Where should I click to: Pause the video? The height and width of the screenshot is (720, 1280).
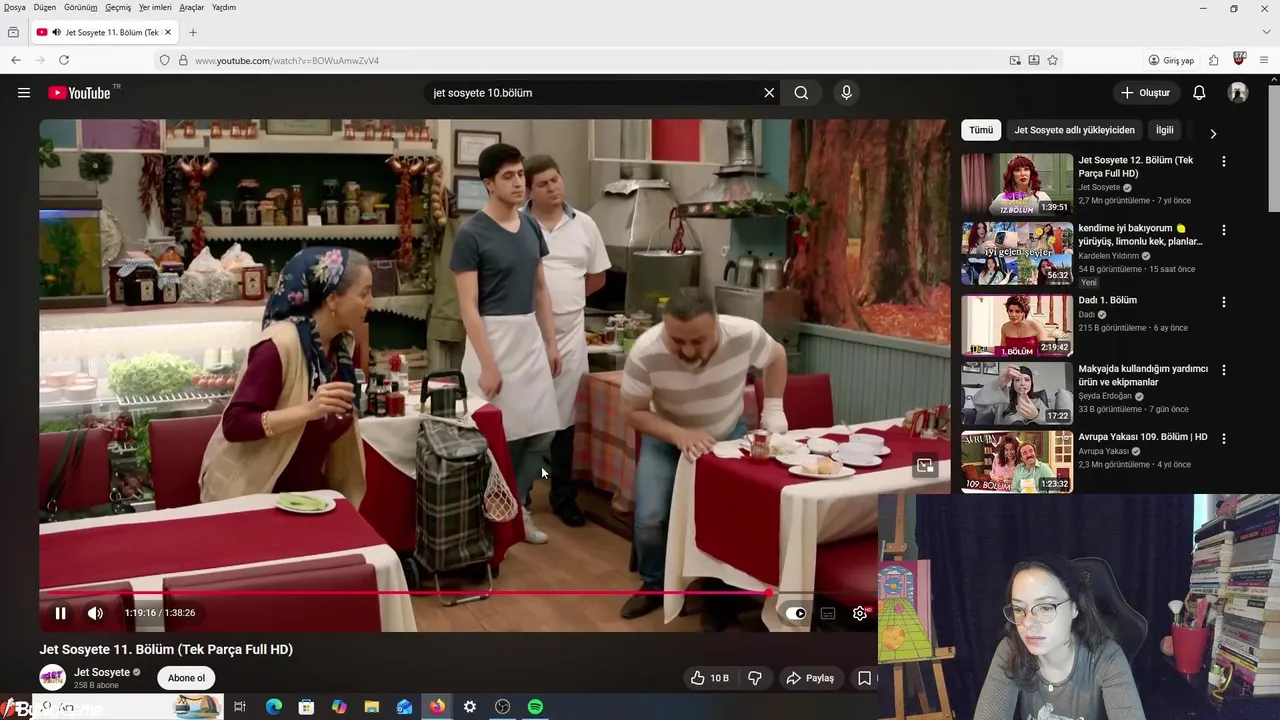click(x=60, y=613)
